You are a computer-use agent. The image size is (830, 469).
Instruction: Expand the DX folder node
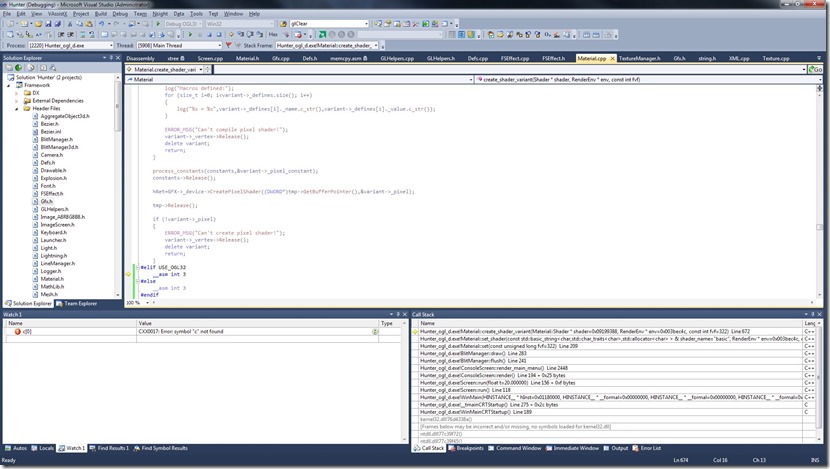(16, 93)
